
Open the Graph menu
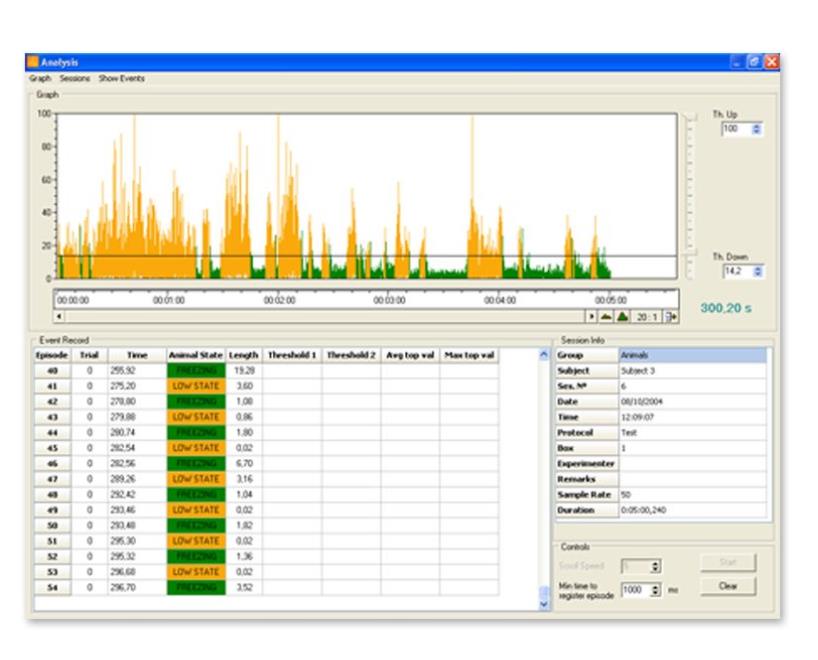(40, 78)
